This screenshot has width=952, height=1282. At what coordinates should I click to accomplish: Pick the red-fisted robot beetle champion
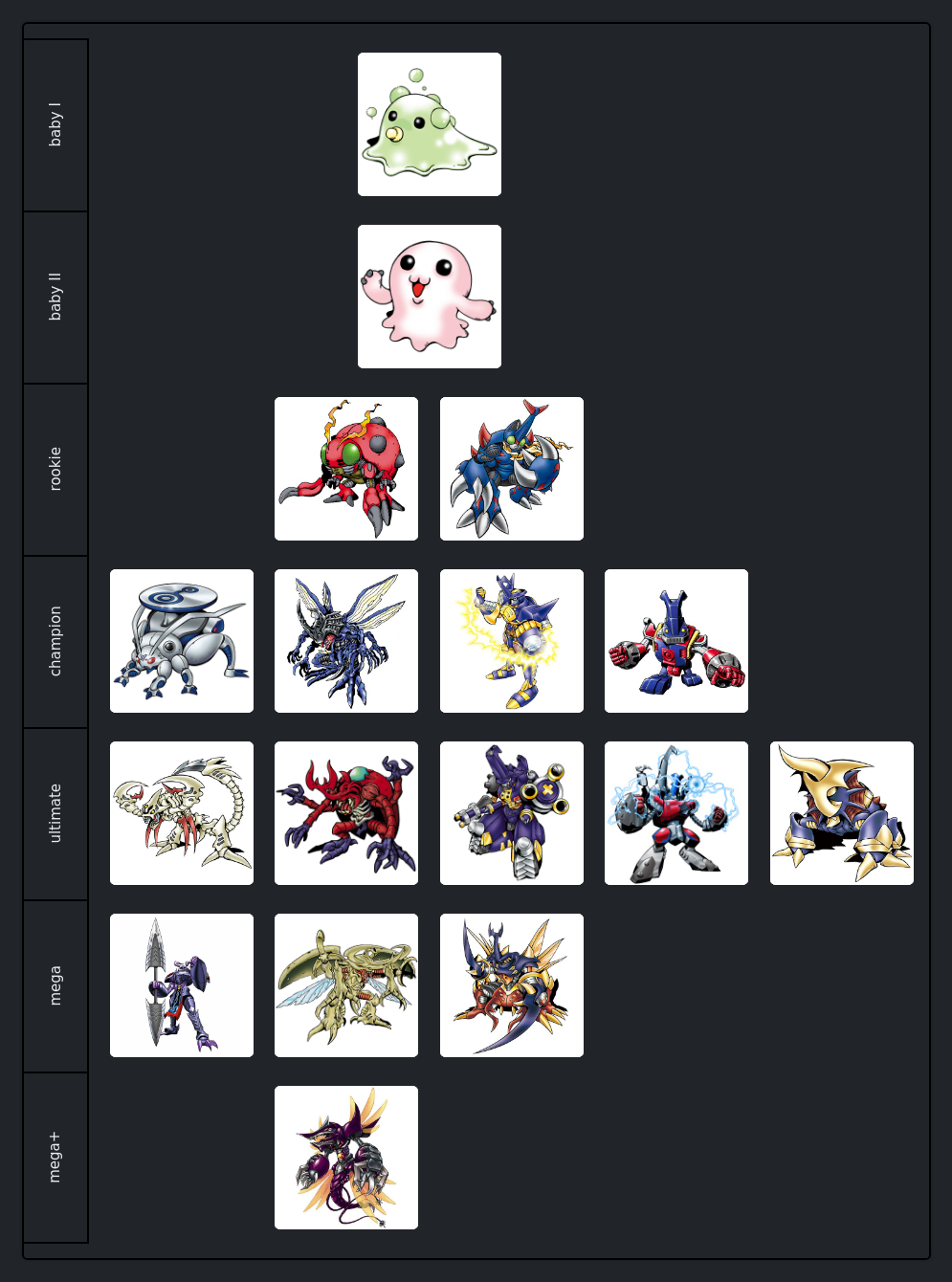676,641
